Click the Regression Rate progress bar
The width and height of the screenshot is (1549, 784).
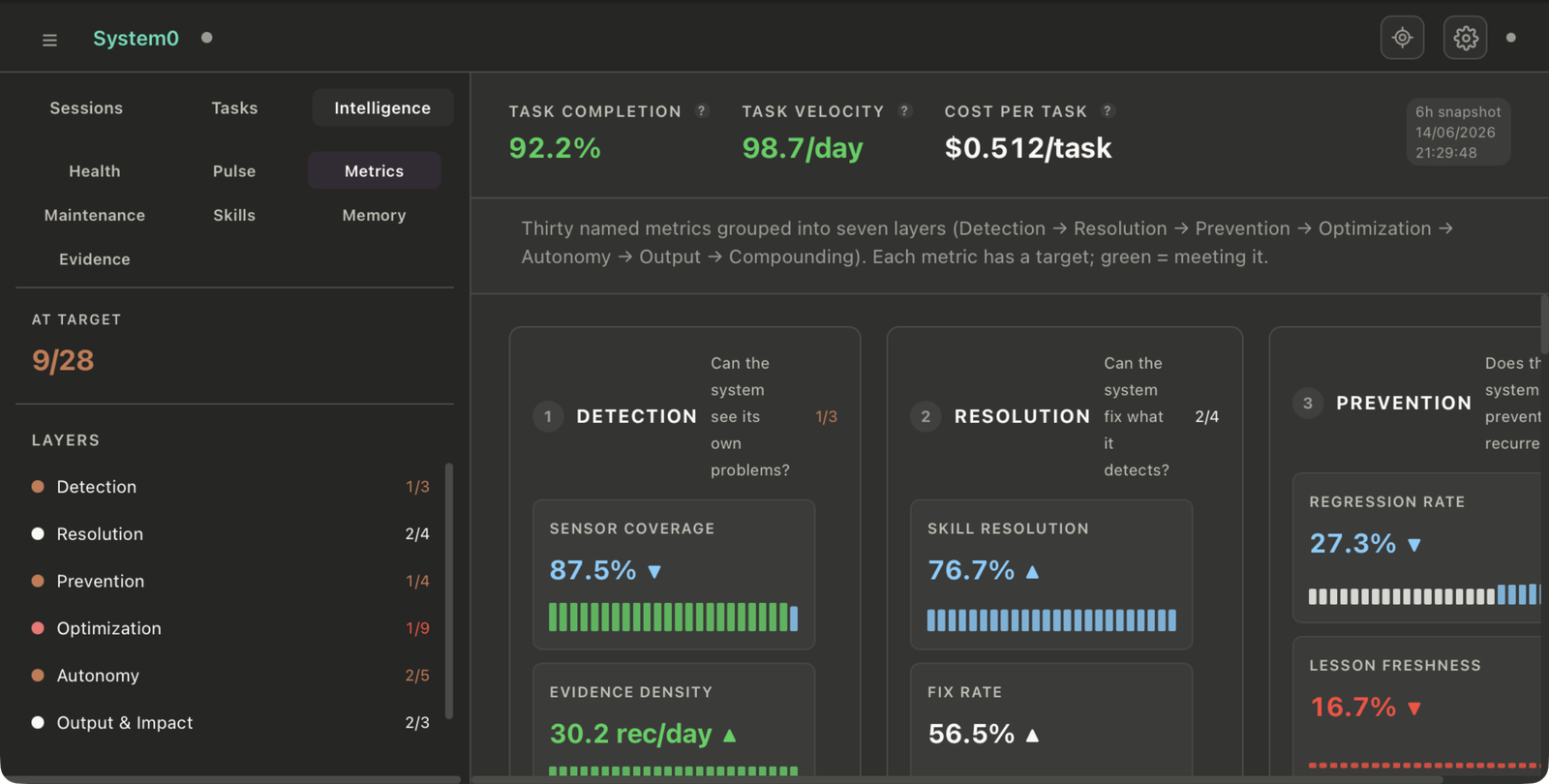pyautogui.click(x=1425, y=593)
